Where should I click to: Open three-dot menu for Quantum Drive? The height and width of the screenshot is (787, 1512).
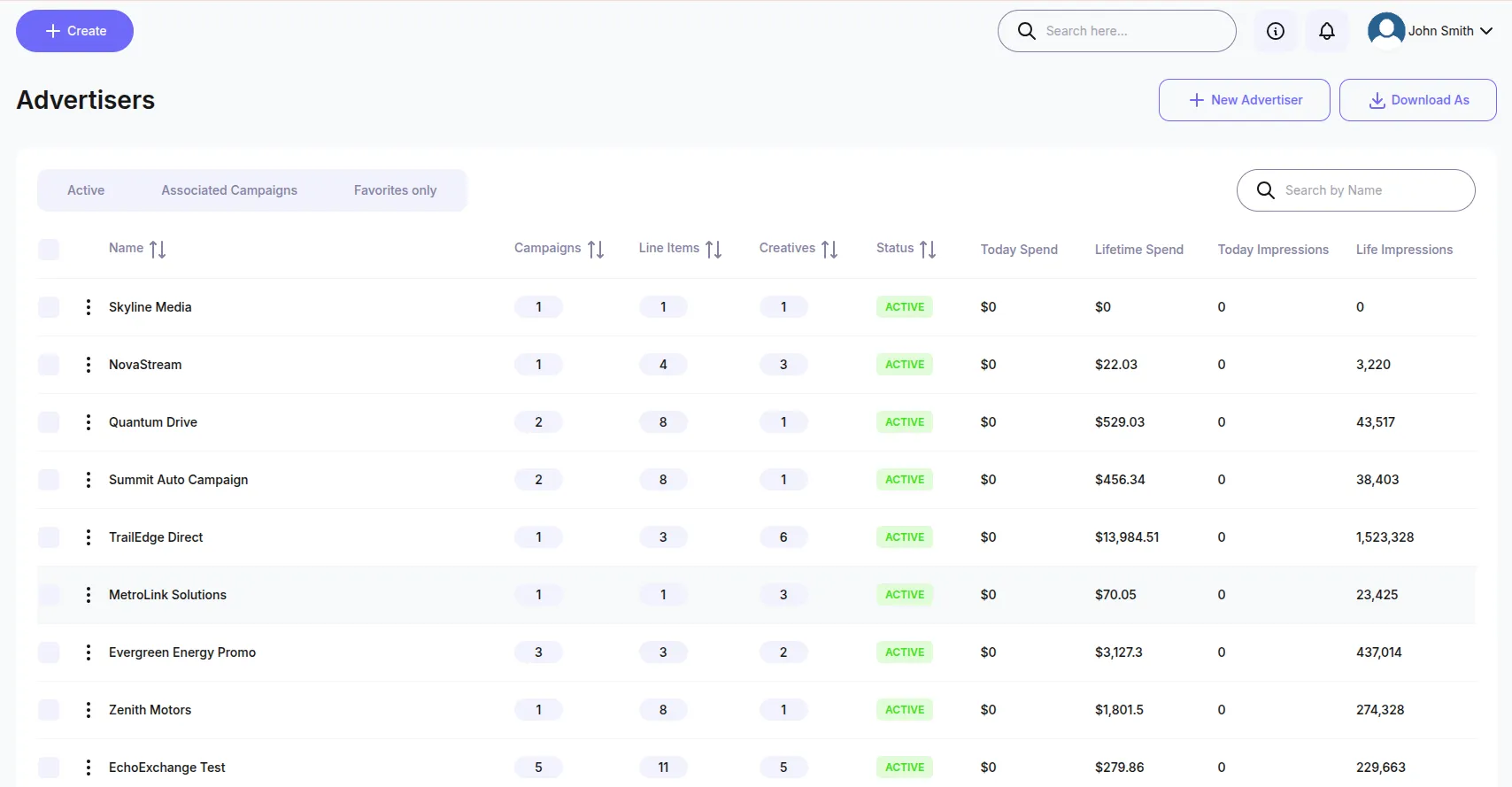88,422
